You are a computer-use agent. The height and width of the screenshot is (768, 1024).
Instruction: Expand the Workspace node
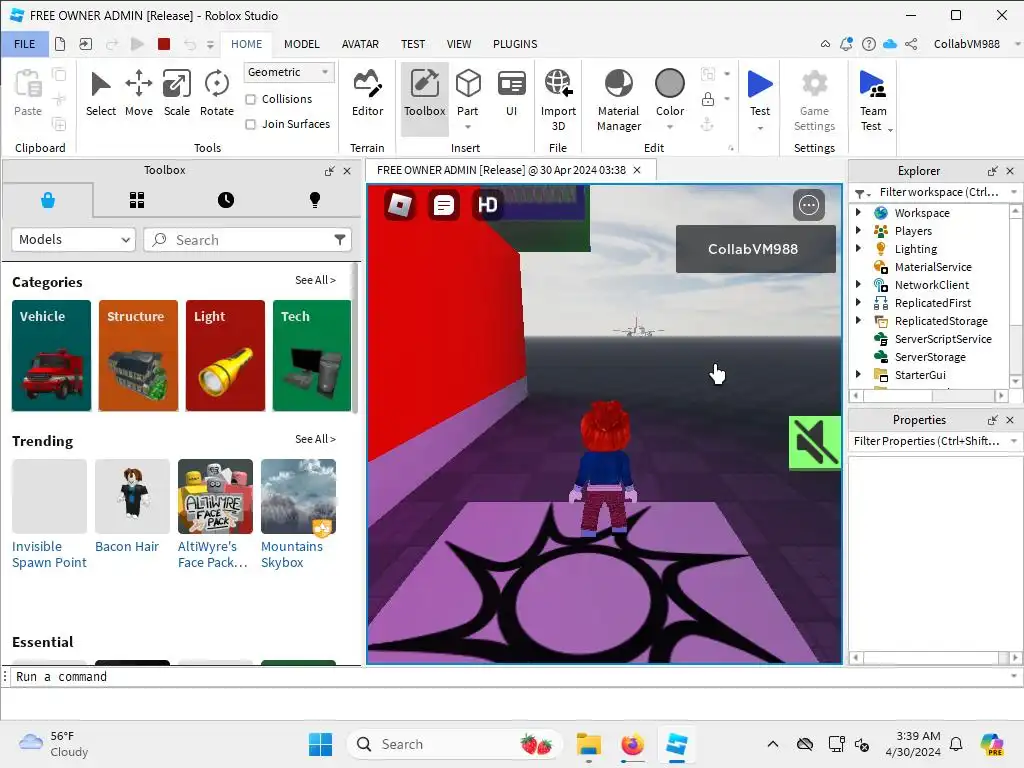[x=858, y=212]
